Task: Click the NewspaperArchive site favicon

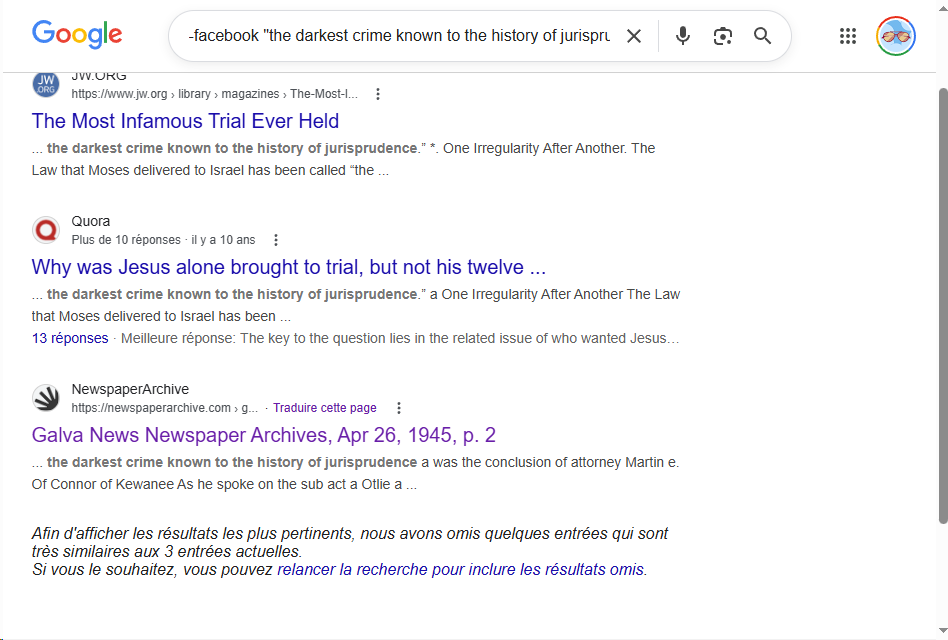Action: tap(46, 398)
